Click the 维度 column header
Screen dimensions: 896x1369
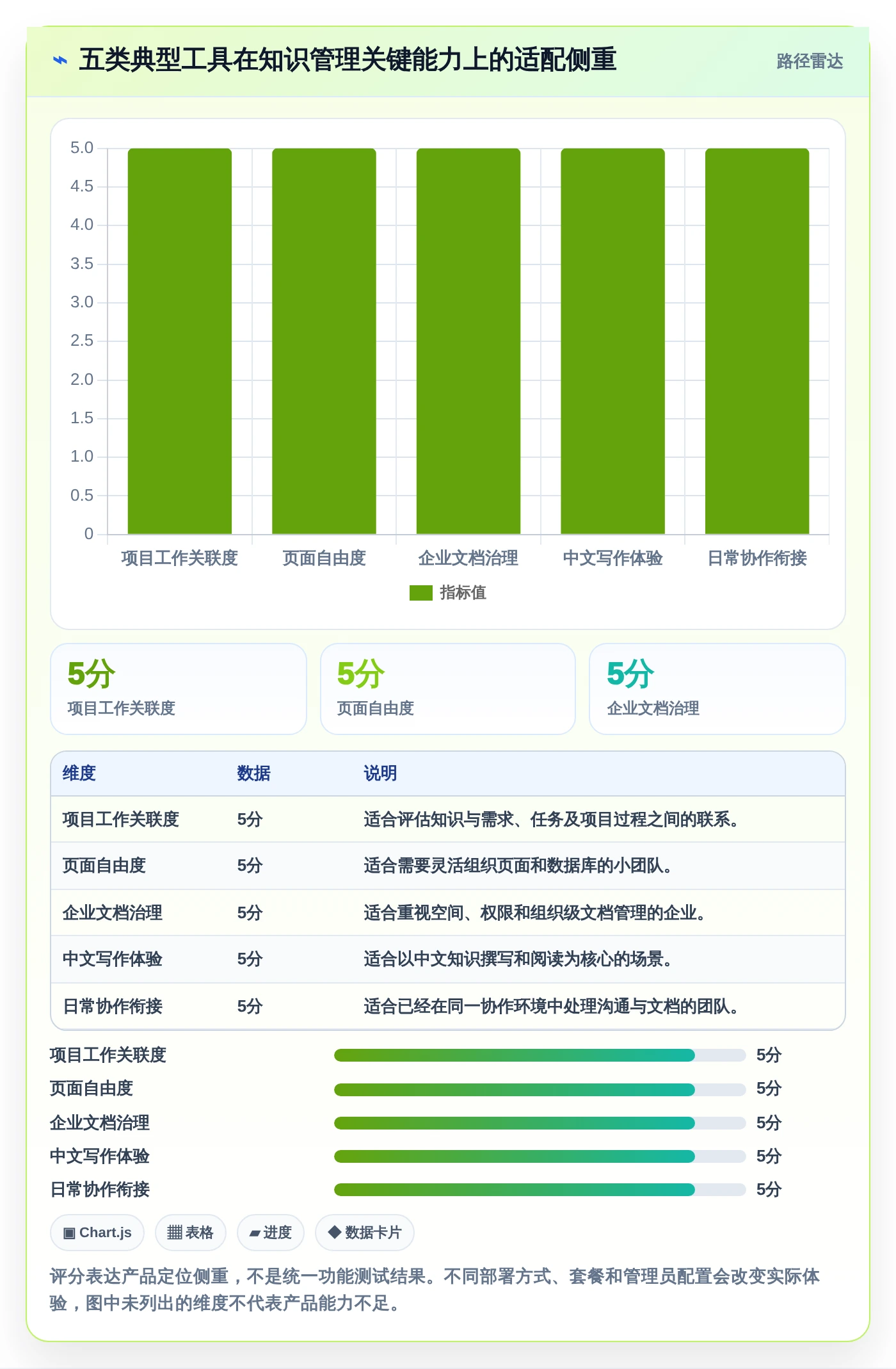[79, 774]
